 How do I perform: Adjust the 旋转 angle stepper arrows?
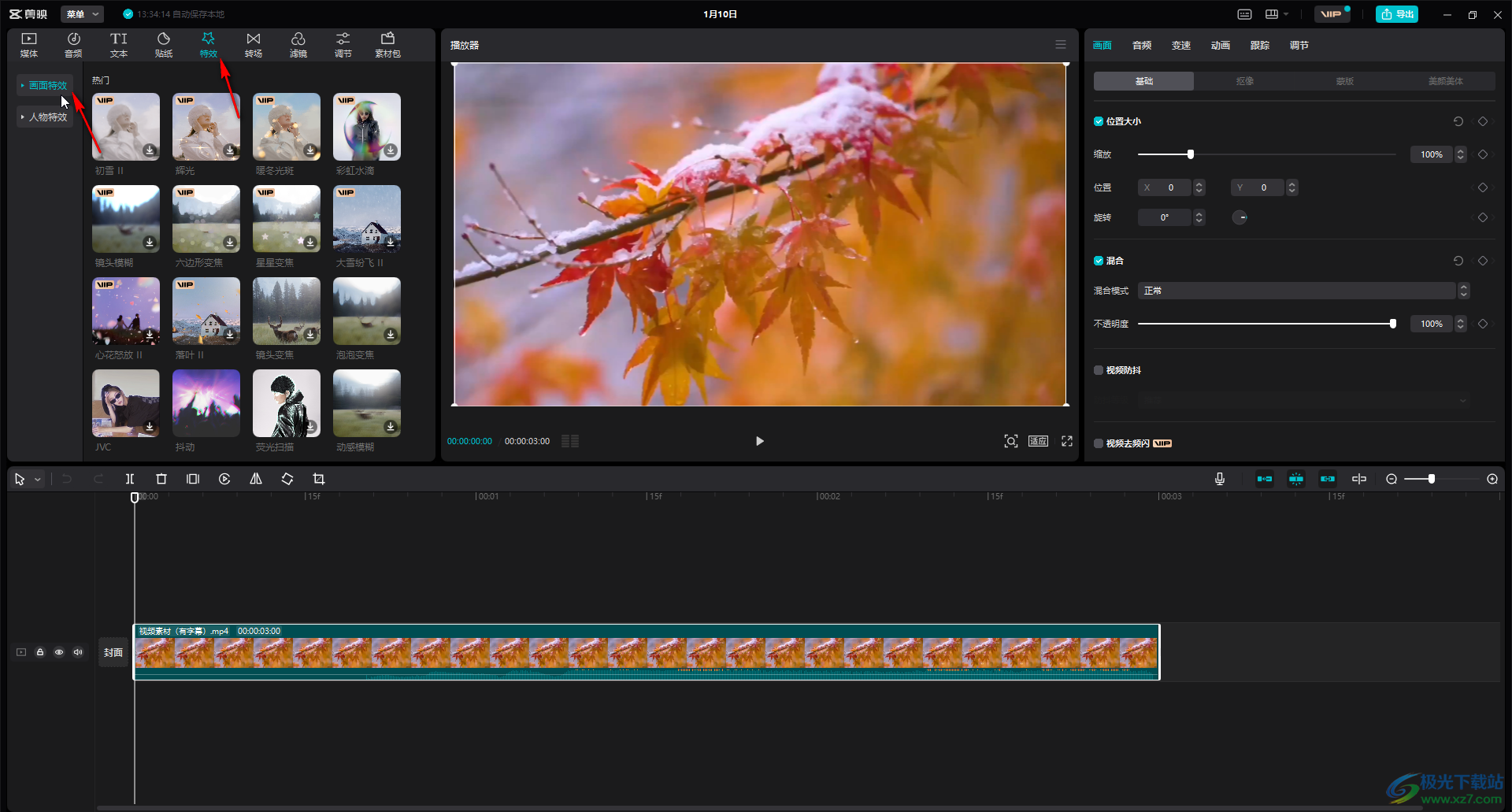[1199, 217]
